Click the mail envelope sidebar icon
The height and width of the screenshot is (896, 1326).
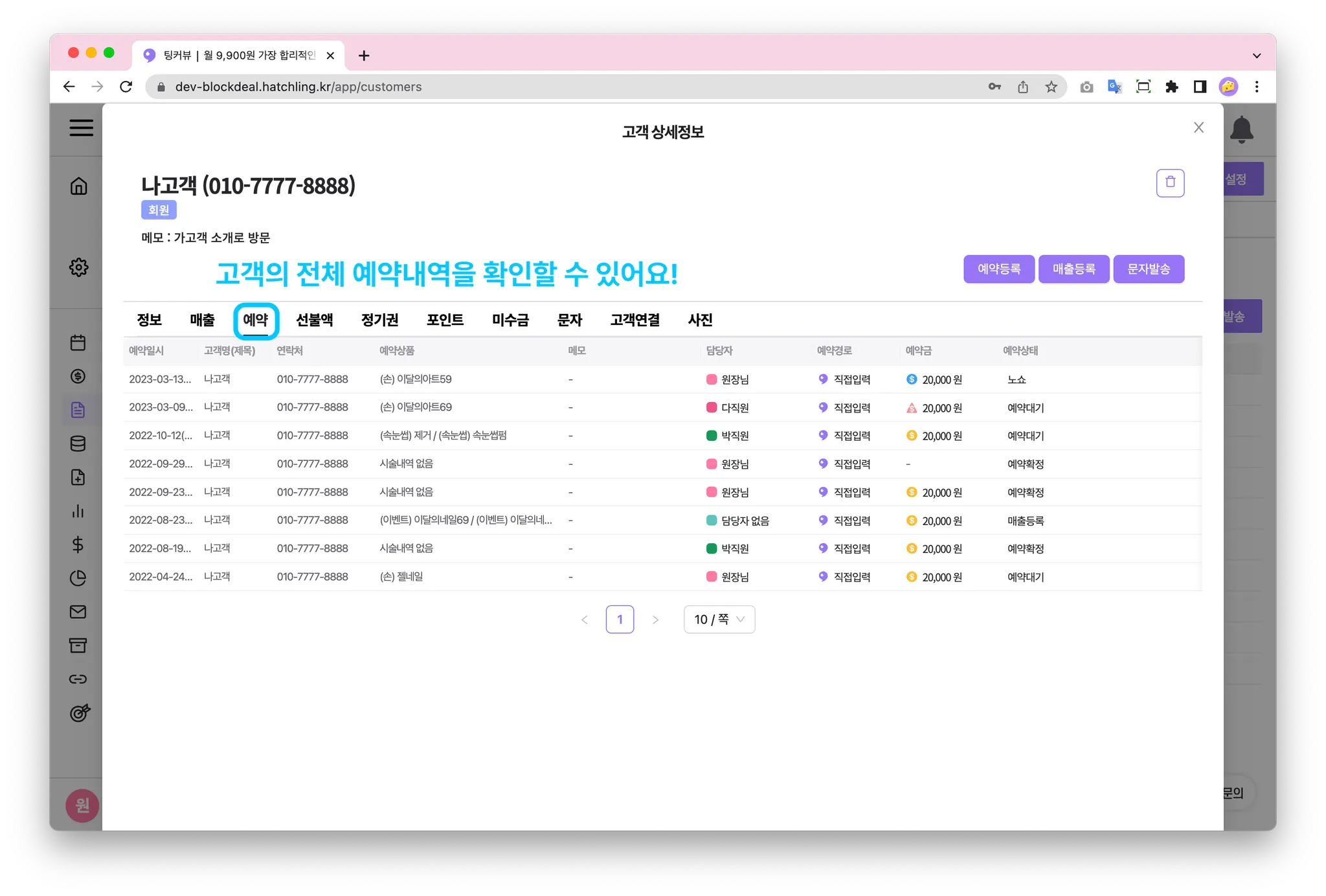click(78, 612)
